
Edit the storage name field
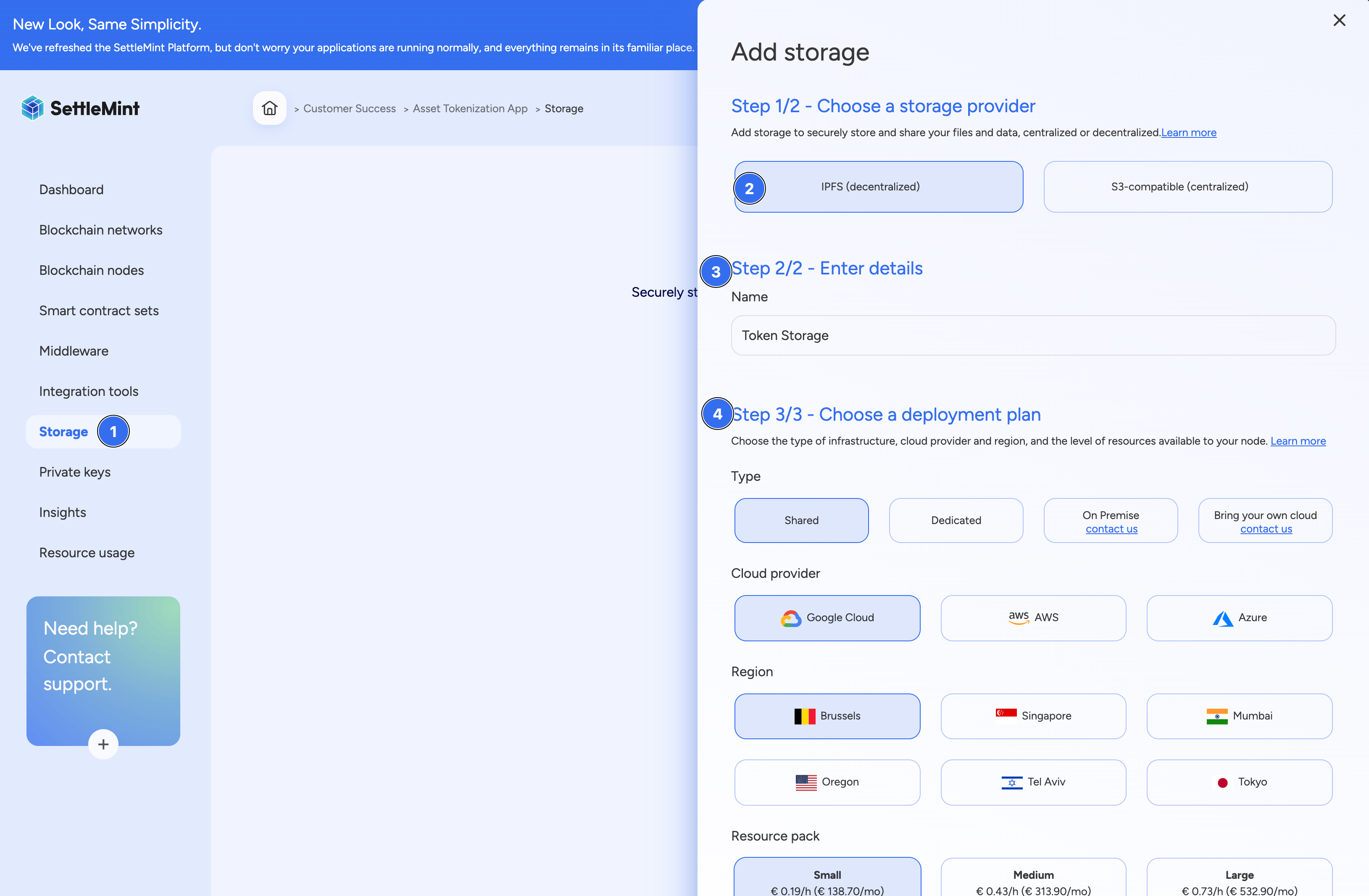tap(1032, 335)
